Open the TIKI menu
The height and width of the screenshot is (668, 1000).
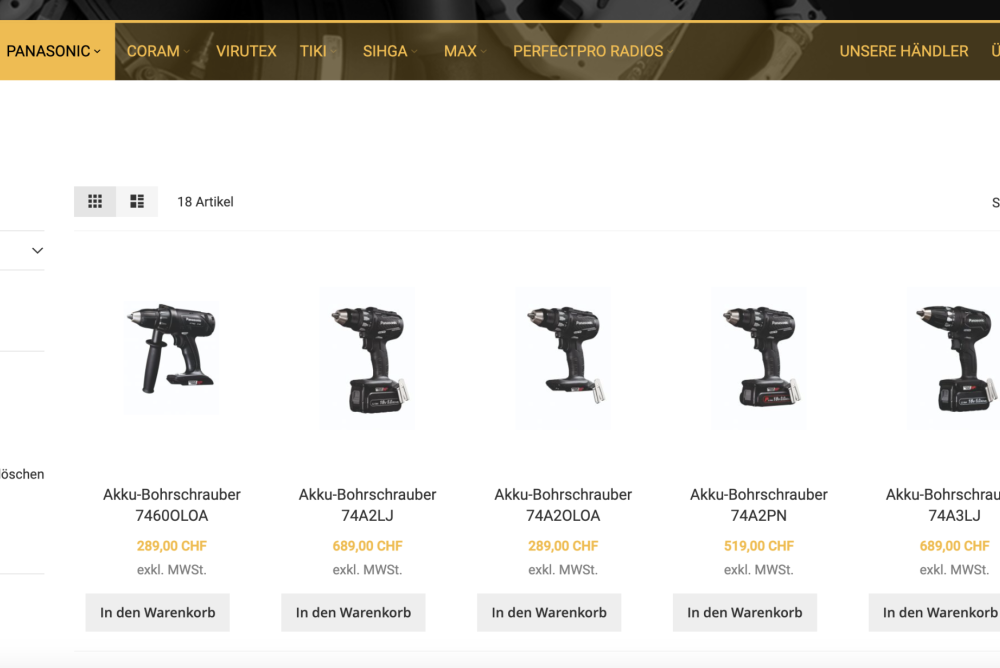pyautogui.click(x=318, y=51)
